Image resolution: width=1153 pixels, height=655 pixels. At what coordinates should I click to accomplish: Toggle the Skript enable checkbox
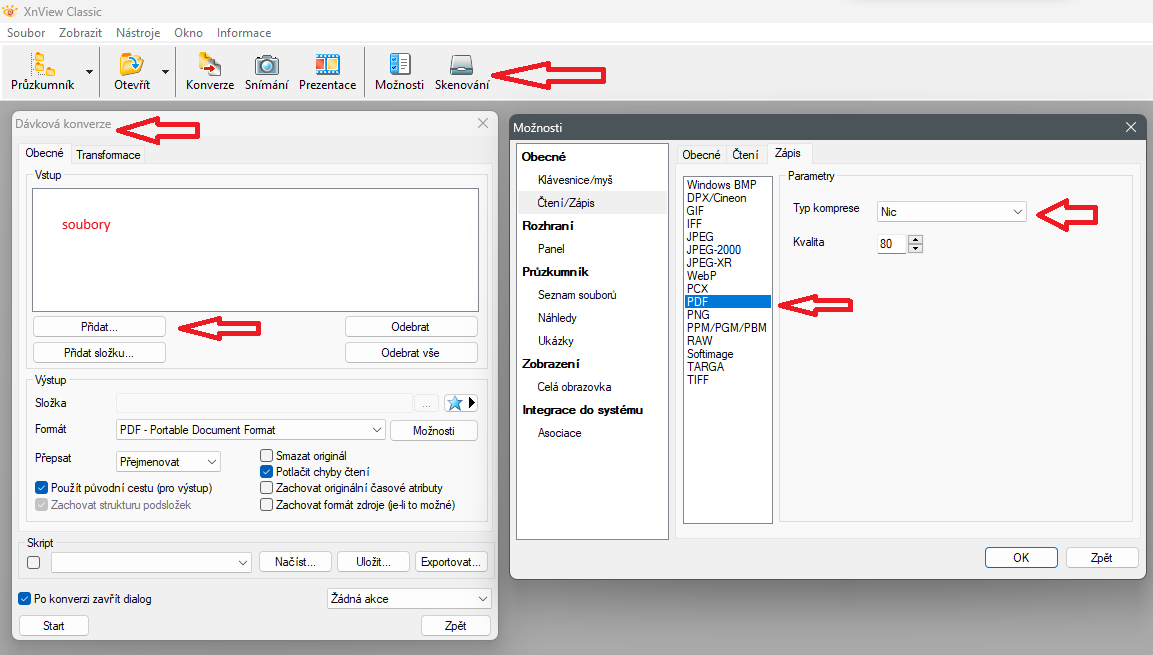[x=34, y=563]
